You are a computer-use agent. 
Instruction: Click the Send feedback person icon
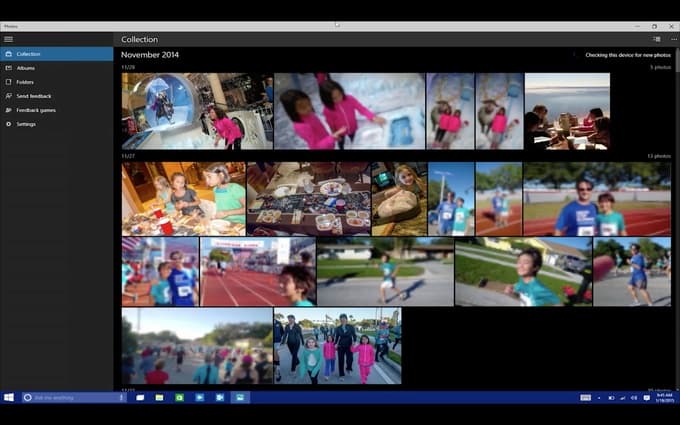(8, 96)
